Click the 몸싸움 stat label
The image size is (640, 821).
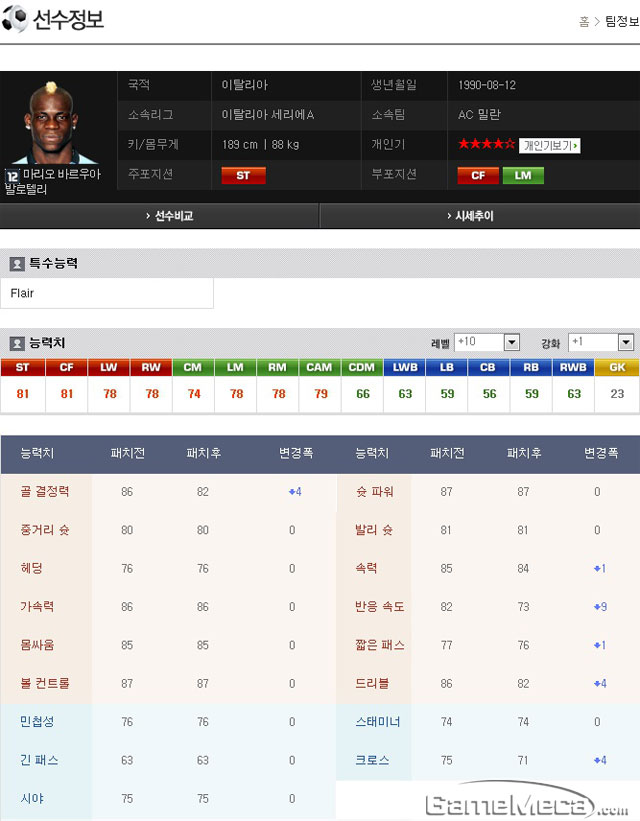pos(37,645)
